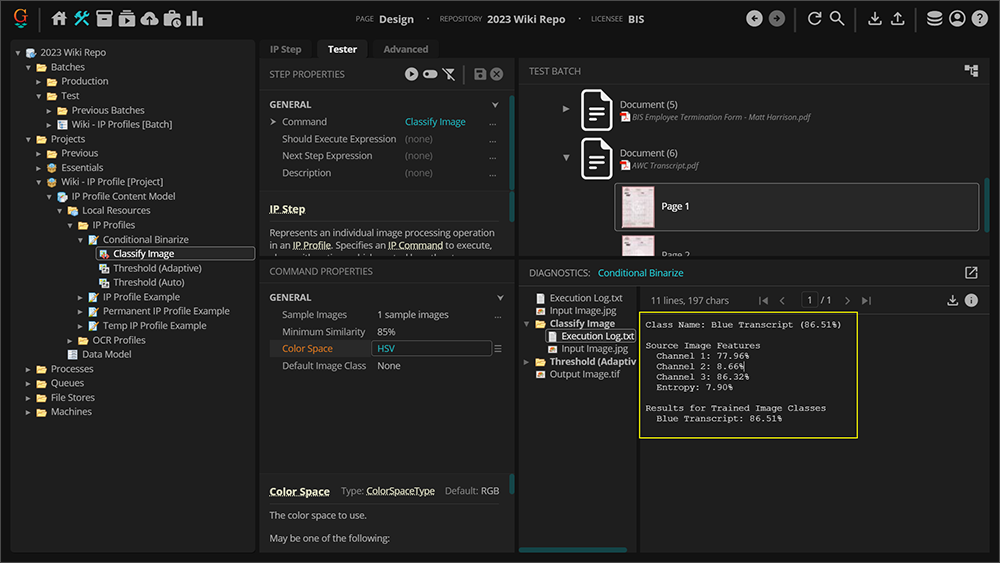Collapse the Classify Image diagnostics folder

pos(528,324)
